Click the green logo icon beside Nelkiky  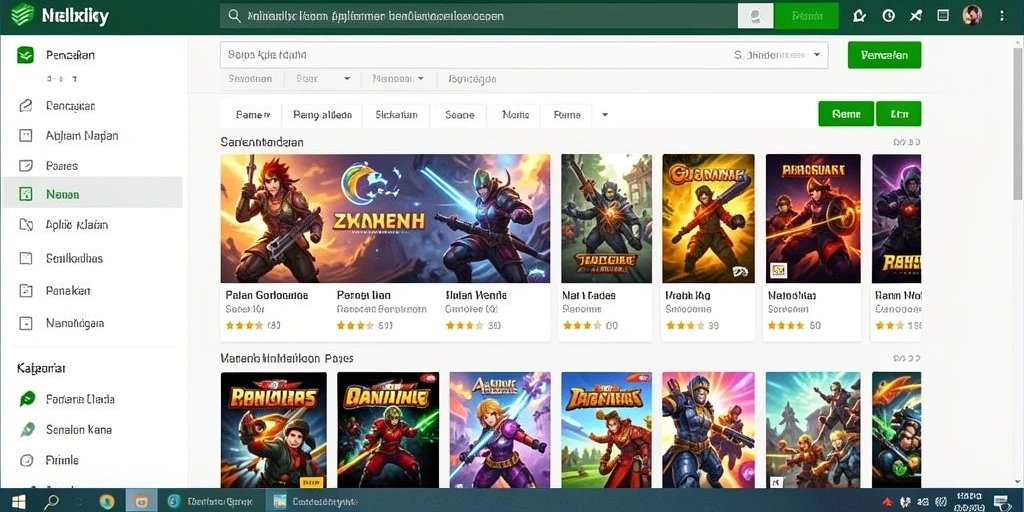(x=23, y=15)
